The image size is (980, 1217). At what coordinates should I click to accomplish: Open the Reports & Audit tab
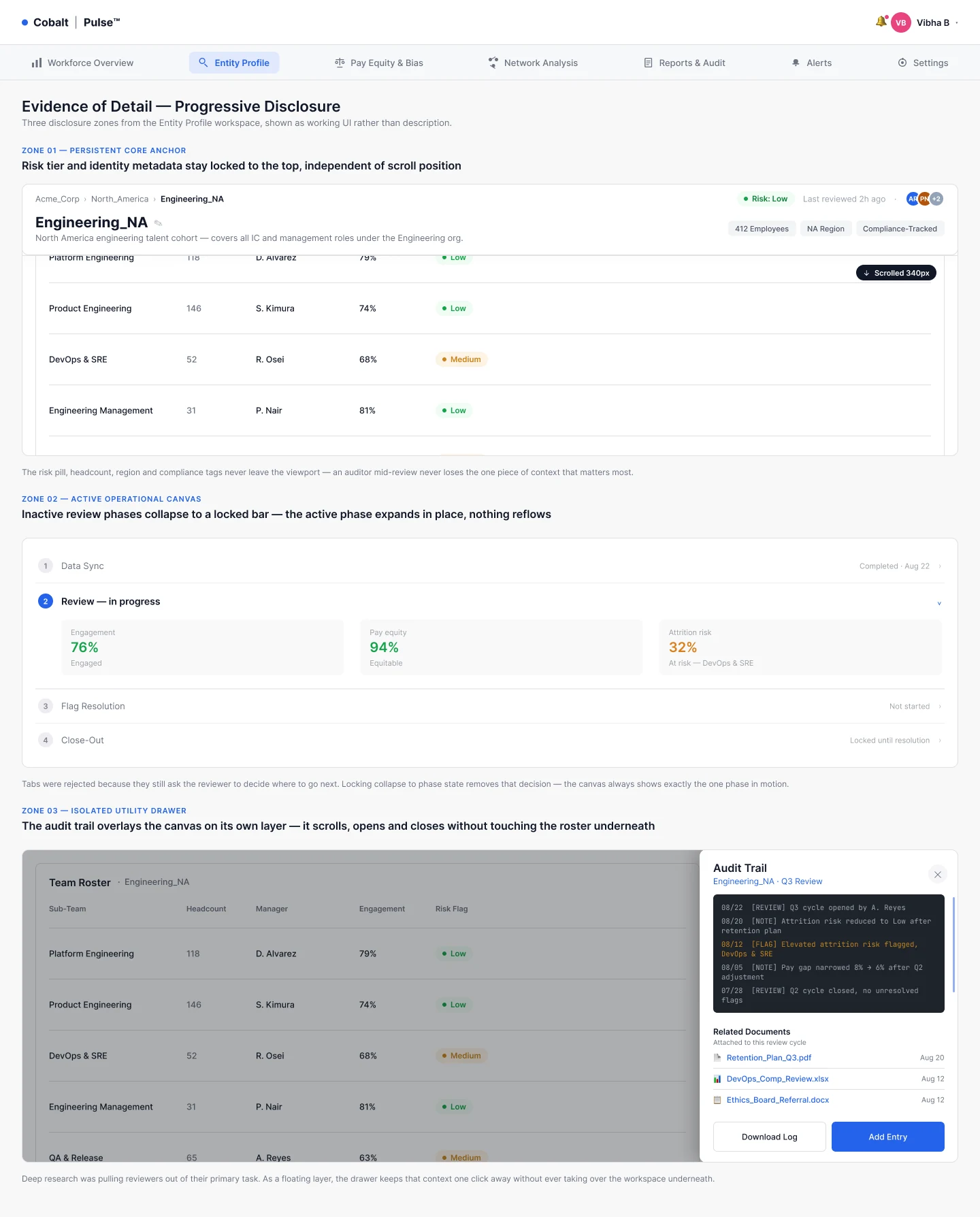point(685,63)
